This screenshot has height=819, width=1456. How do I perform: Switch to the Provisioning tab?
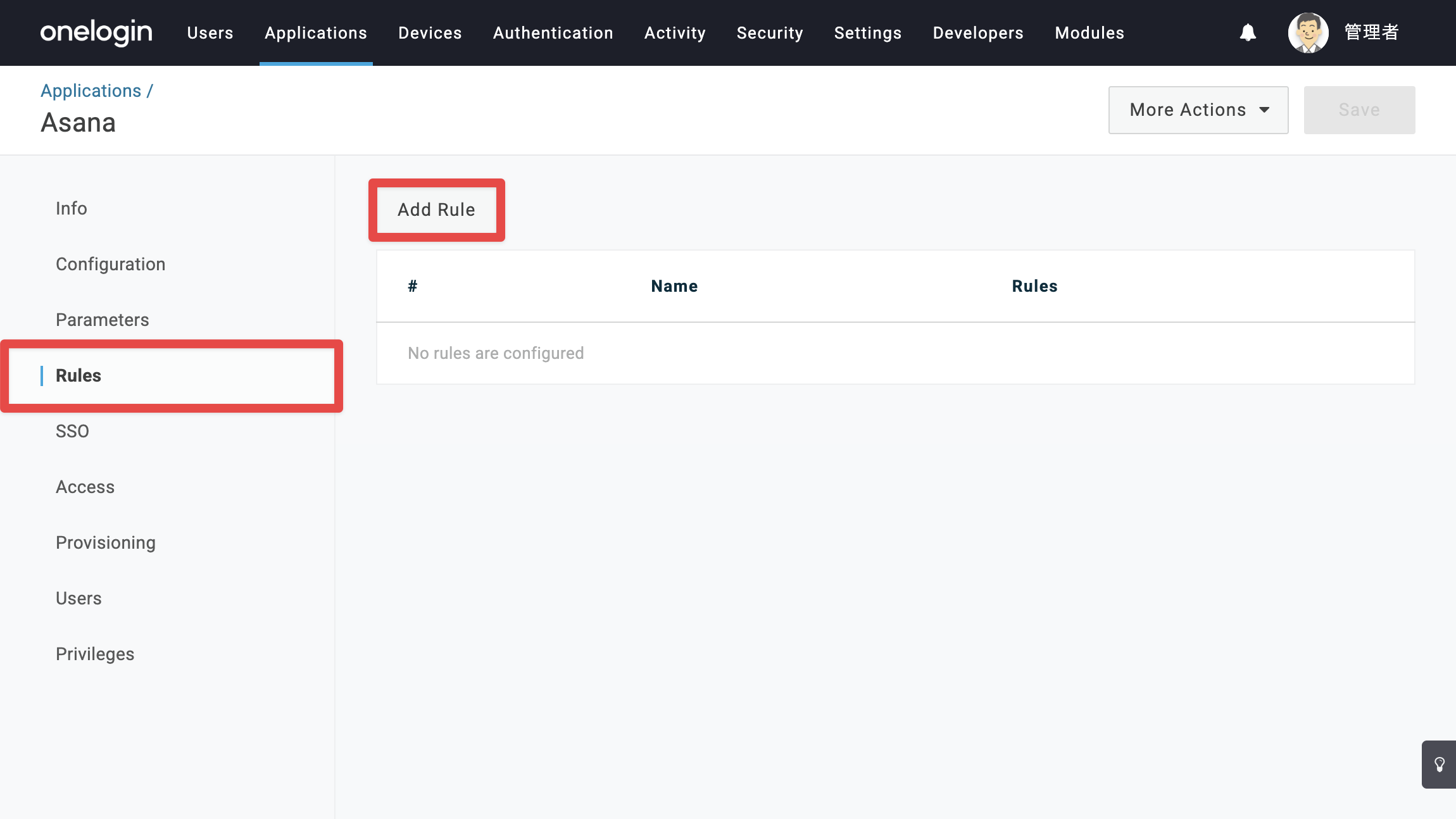coord(106,542)
